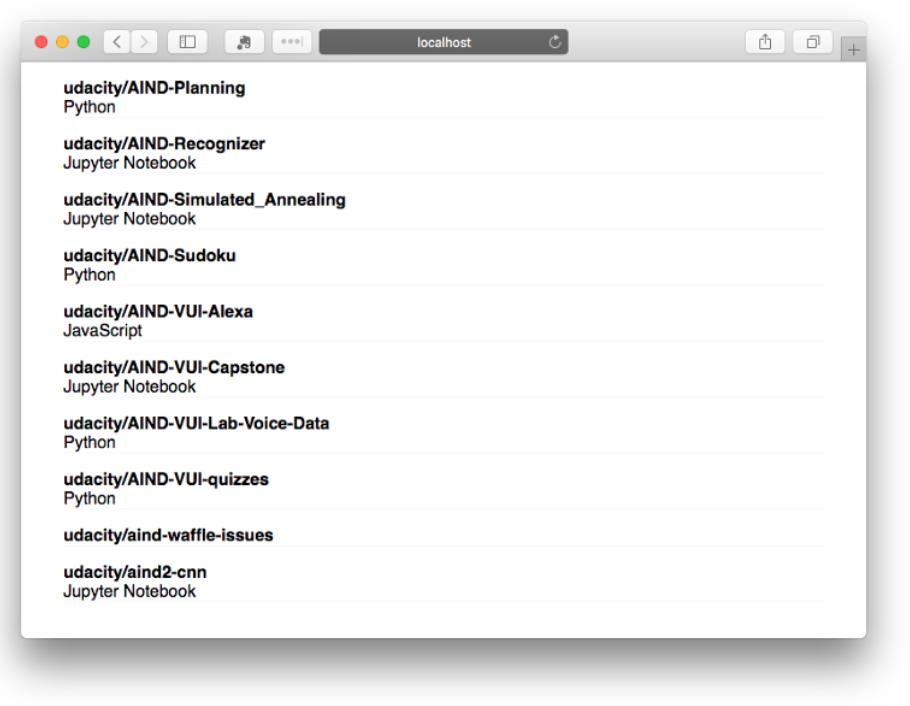Close the Safari window
Image resolution: width=910 pixels, height=706 pixels.
41,42
